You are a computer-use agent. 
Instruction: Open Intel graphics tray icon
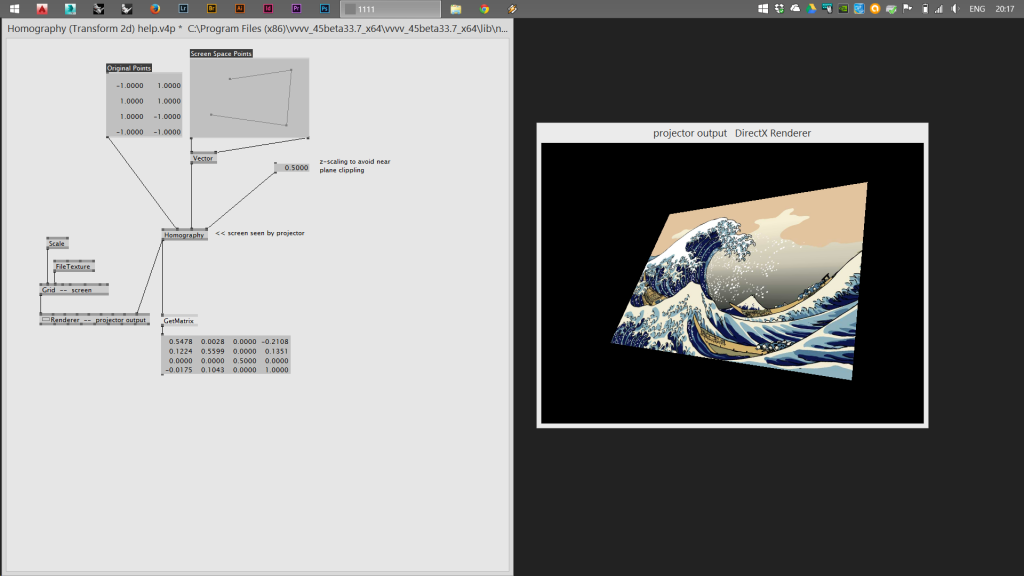coord(859,8)
